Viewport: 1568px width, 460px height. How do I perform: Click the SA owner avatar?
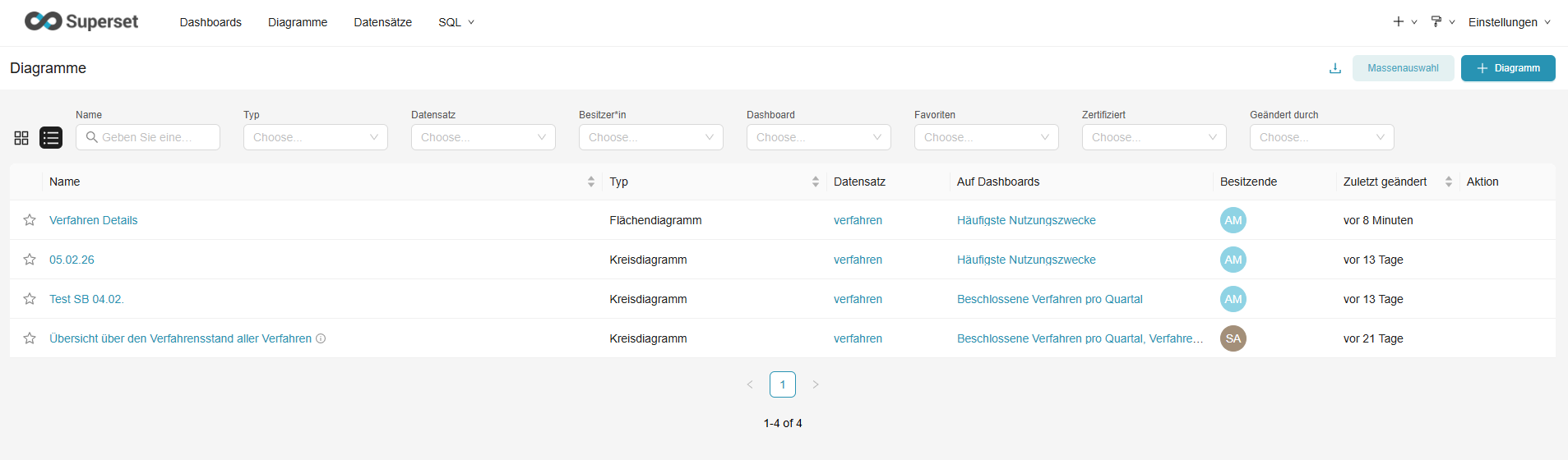point(1233,338)
